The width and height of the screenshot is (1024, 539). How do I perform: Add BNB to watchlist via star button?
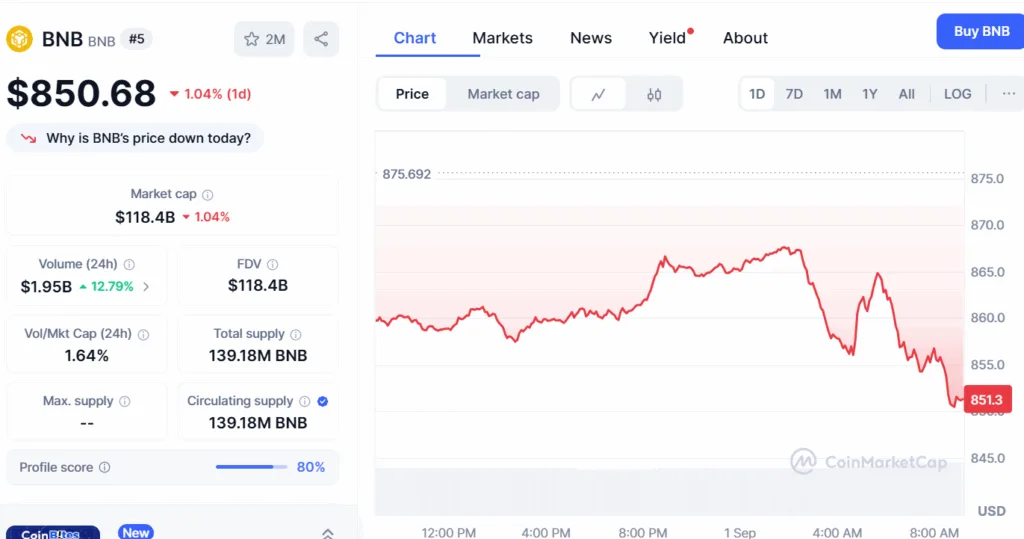coord(265,39)
